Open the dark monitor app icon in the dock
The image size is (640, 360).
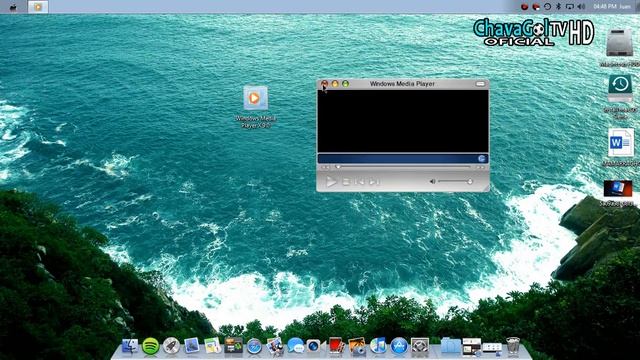233,346
